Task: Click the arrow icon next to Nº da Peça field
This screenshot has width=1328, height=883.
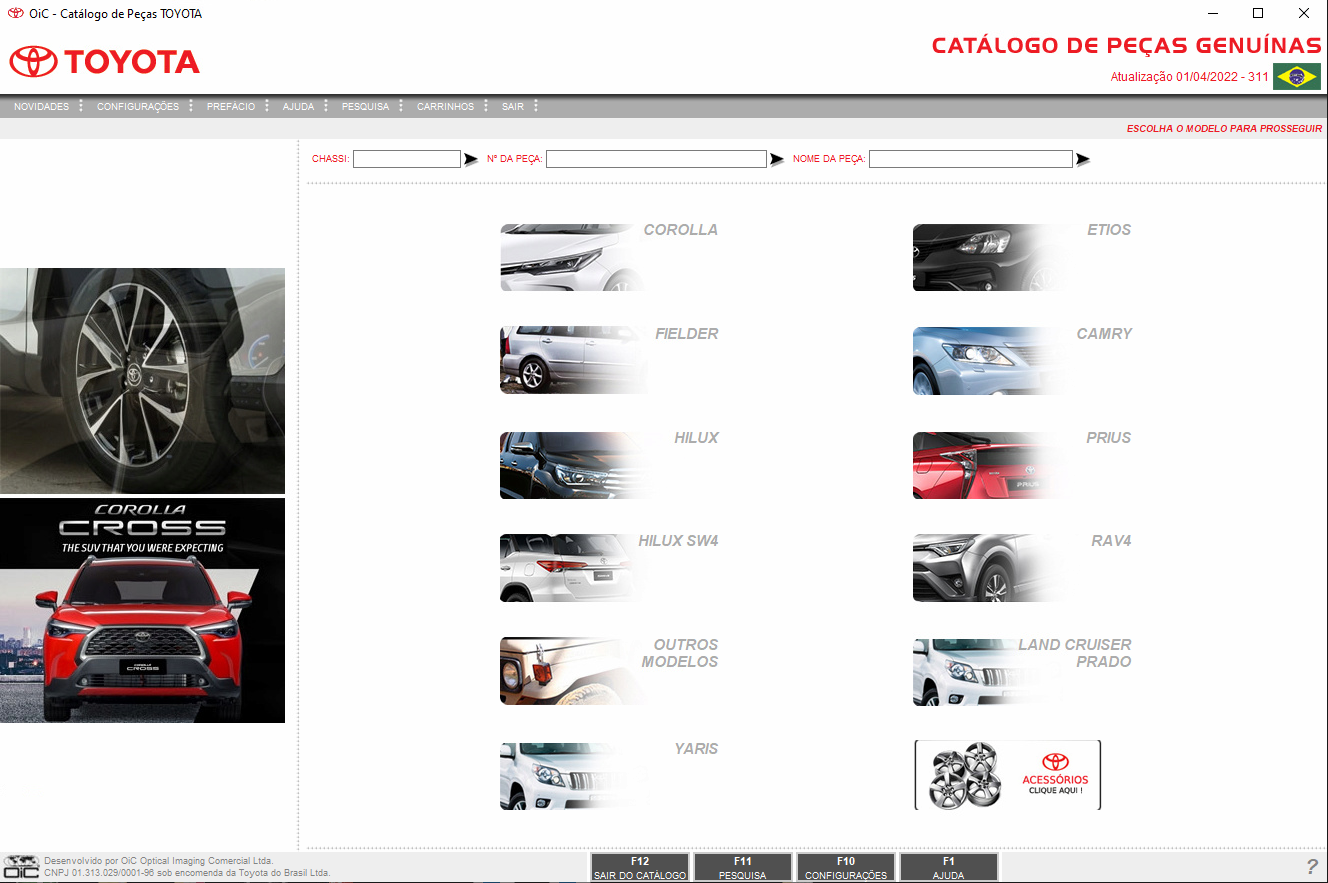Action: pyautogui.click(x=776, y=159)
